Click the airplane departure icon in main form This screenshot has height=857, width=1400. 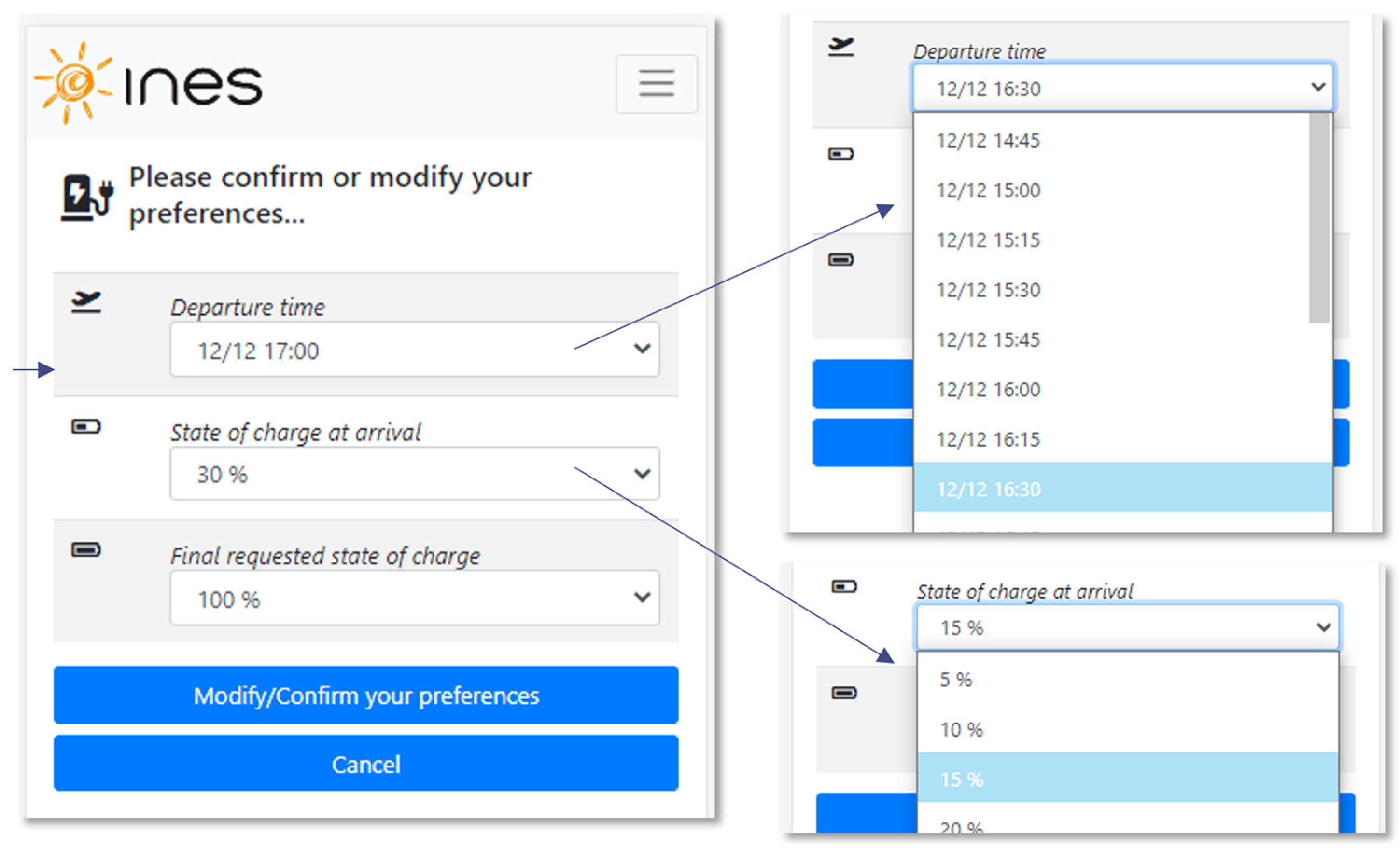click(x=86, y=302)
